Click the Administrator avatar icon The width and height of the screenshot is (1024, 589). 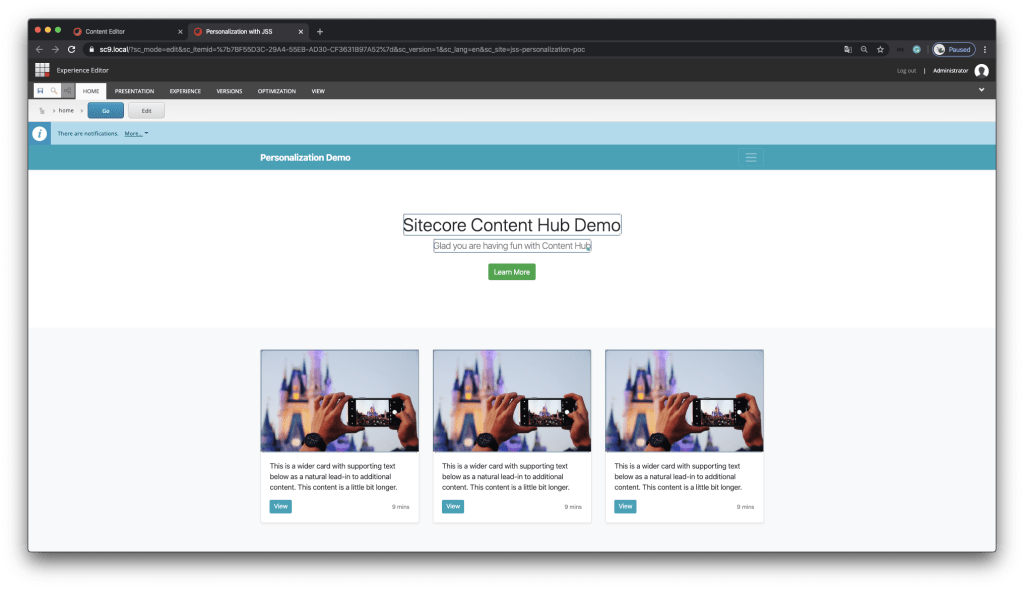click(x=981, y=70)
